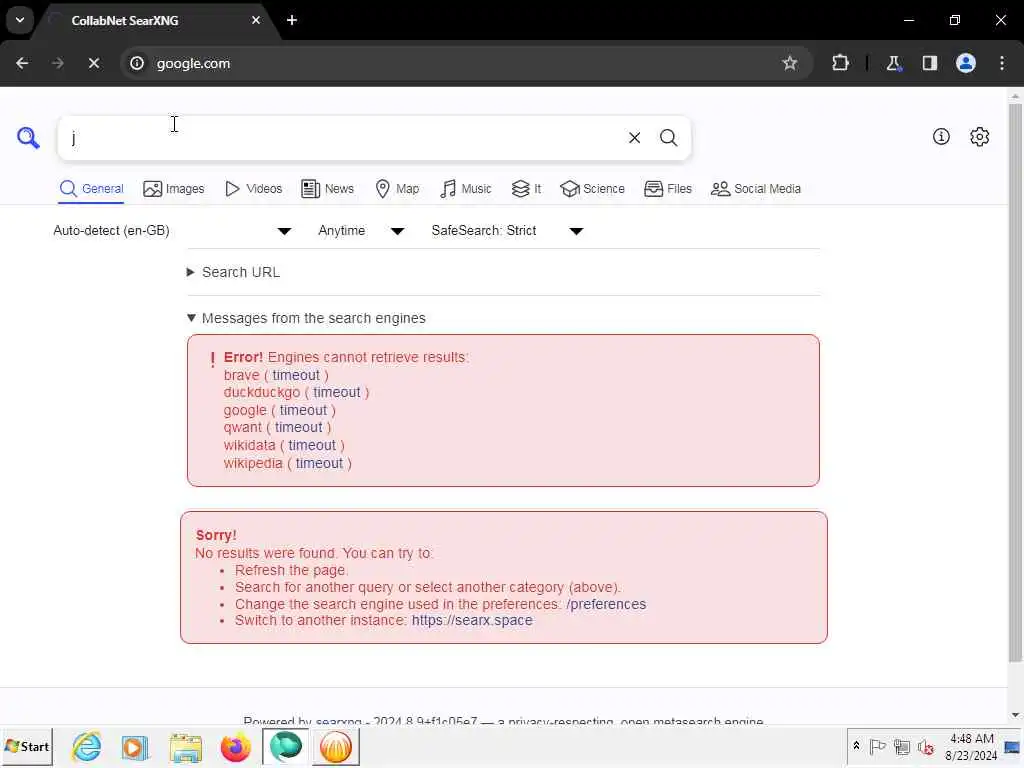Switch to It category

[x=526, y=189]
